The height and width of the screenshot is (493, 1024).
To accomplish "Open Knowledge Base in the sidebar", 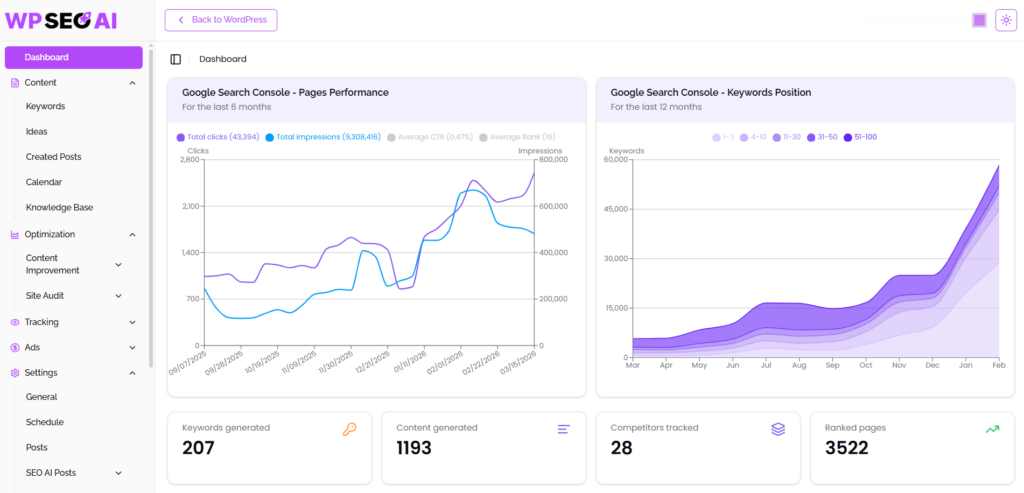I will [59, 208].
